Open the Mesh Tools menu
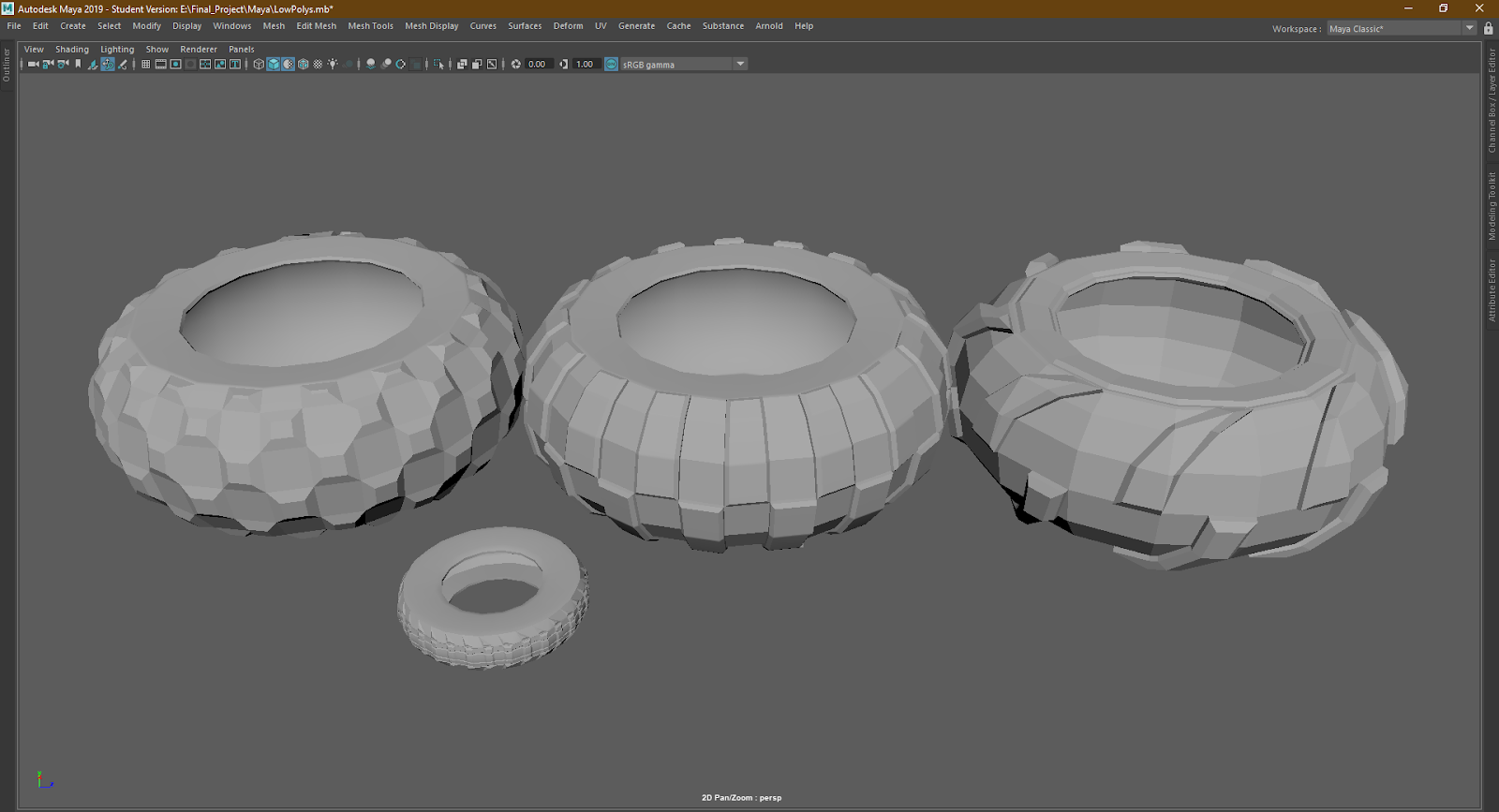Image resolution: width=1499 pixels, height=812 pixels. pyautogui.click(x=370, y=26)
